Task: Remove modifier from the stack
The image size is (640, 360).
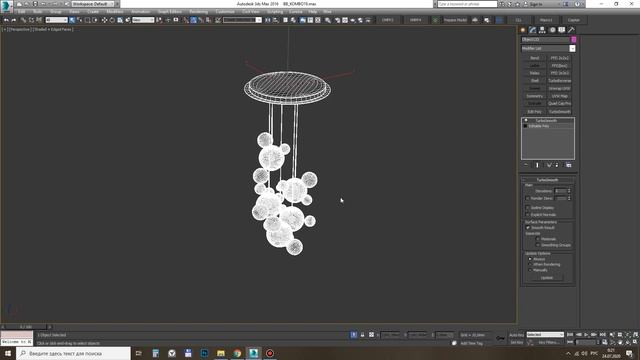Action: coord(557,165)
